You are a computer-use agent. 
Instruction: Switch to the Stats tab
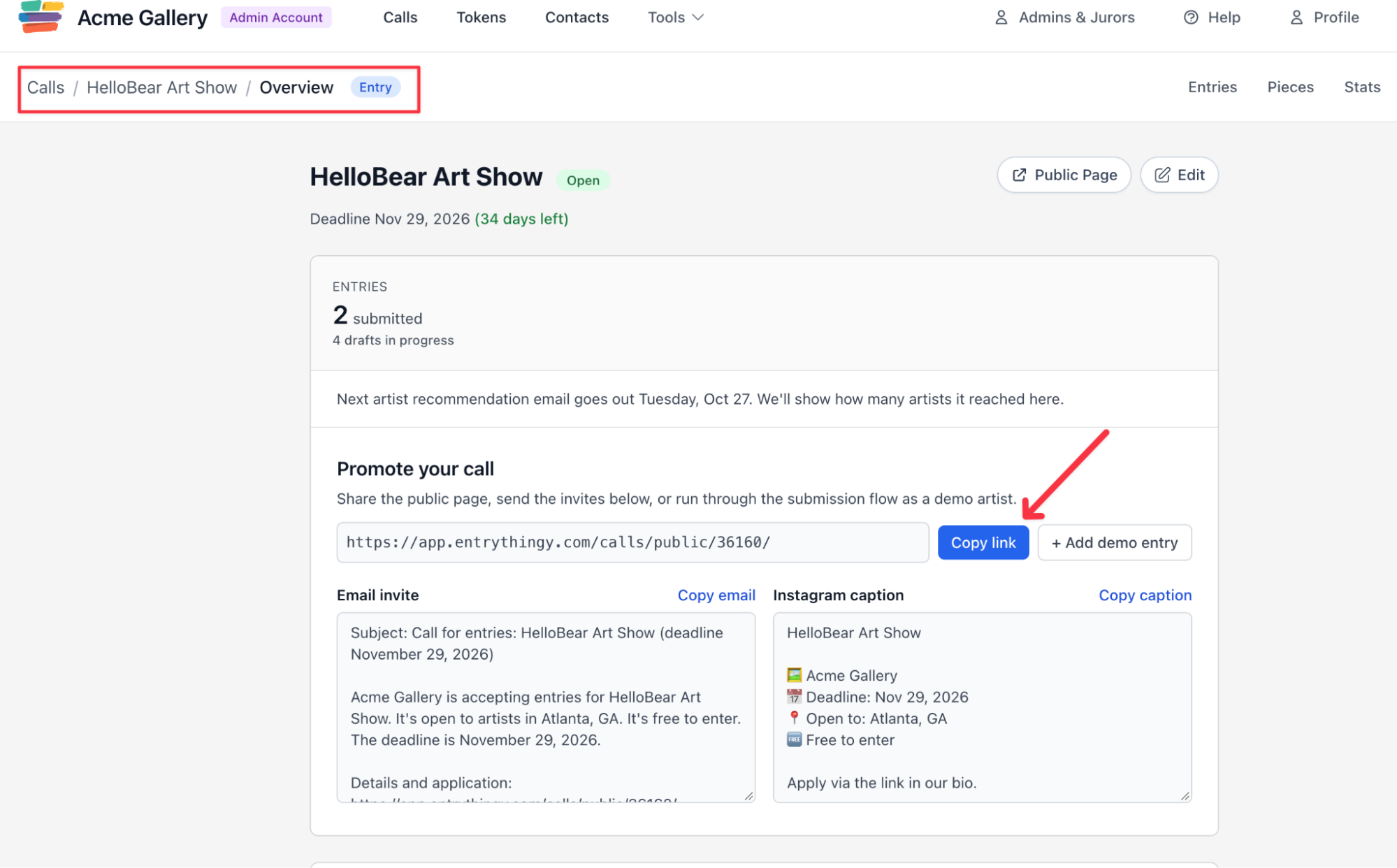click(x=1362, y=87)
